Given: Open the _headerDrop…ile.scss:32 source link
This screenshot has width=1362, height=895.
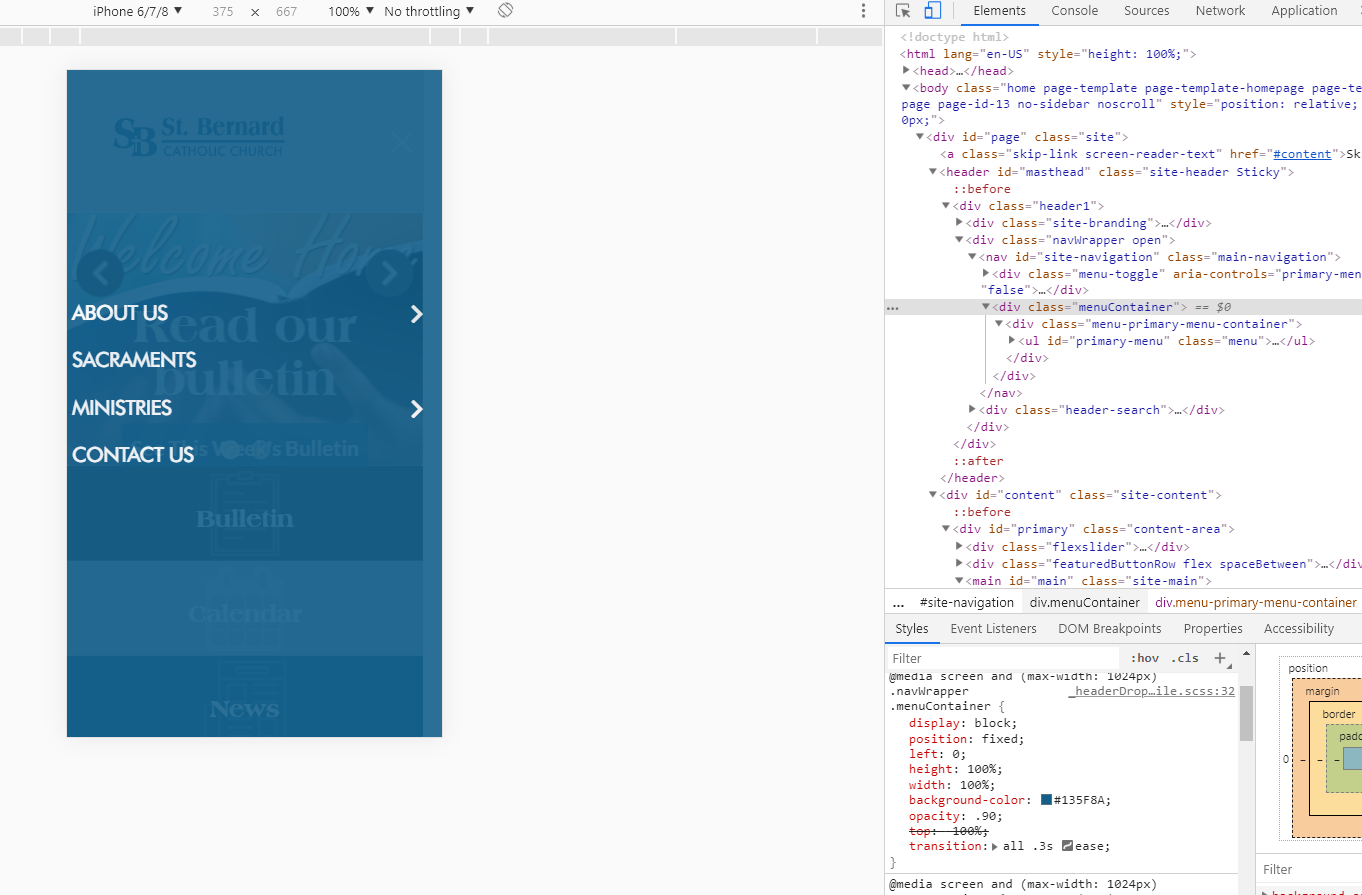Looking at the screenshot, I should (x=1151, y=691).
